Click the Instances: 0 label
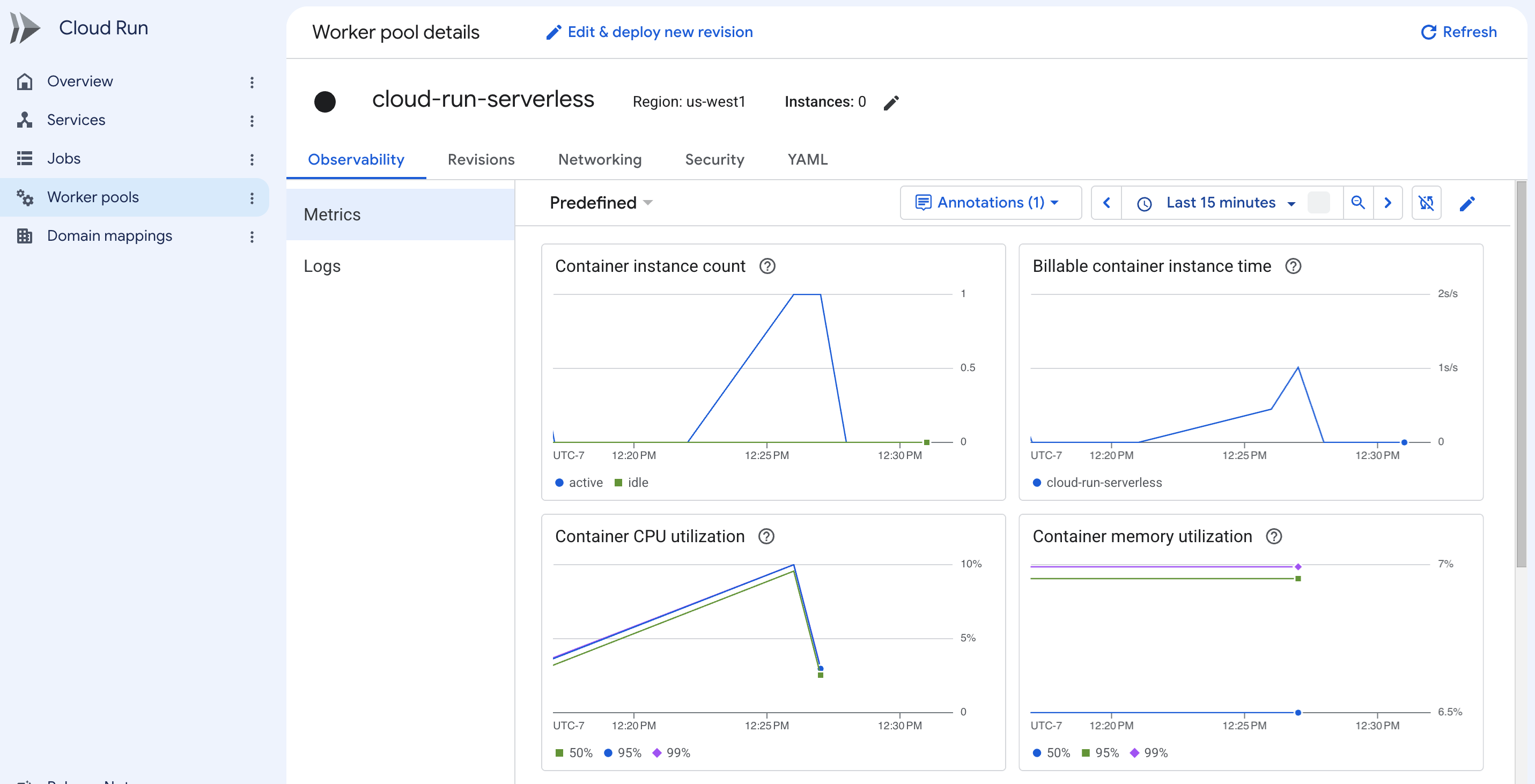The width and height of the screenshot is (1535, 784). (825, 102)
